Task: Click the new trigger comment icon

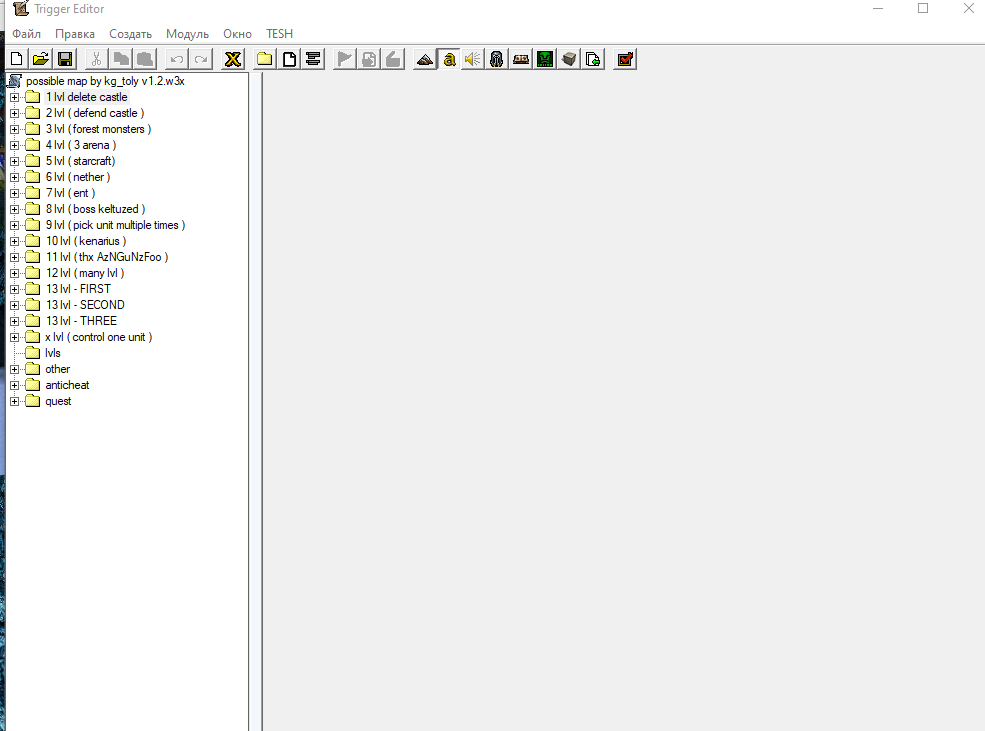Action: coord(313,59)
